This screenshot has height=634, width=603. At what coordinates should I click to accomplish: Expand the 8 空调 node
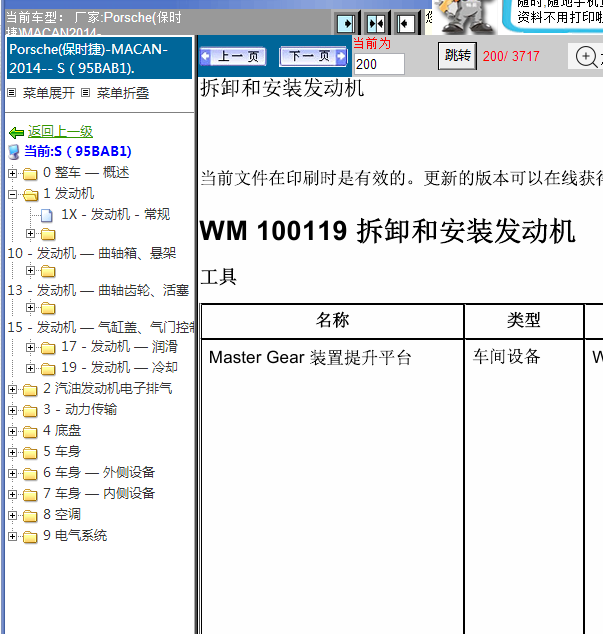[13, 516]
